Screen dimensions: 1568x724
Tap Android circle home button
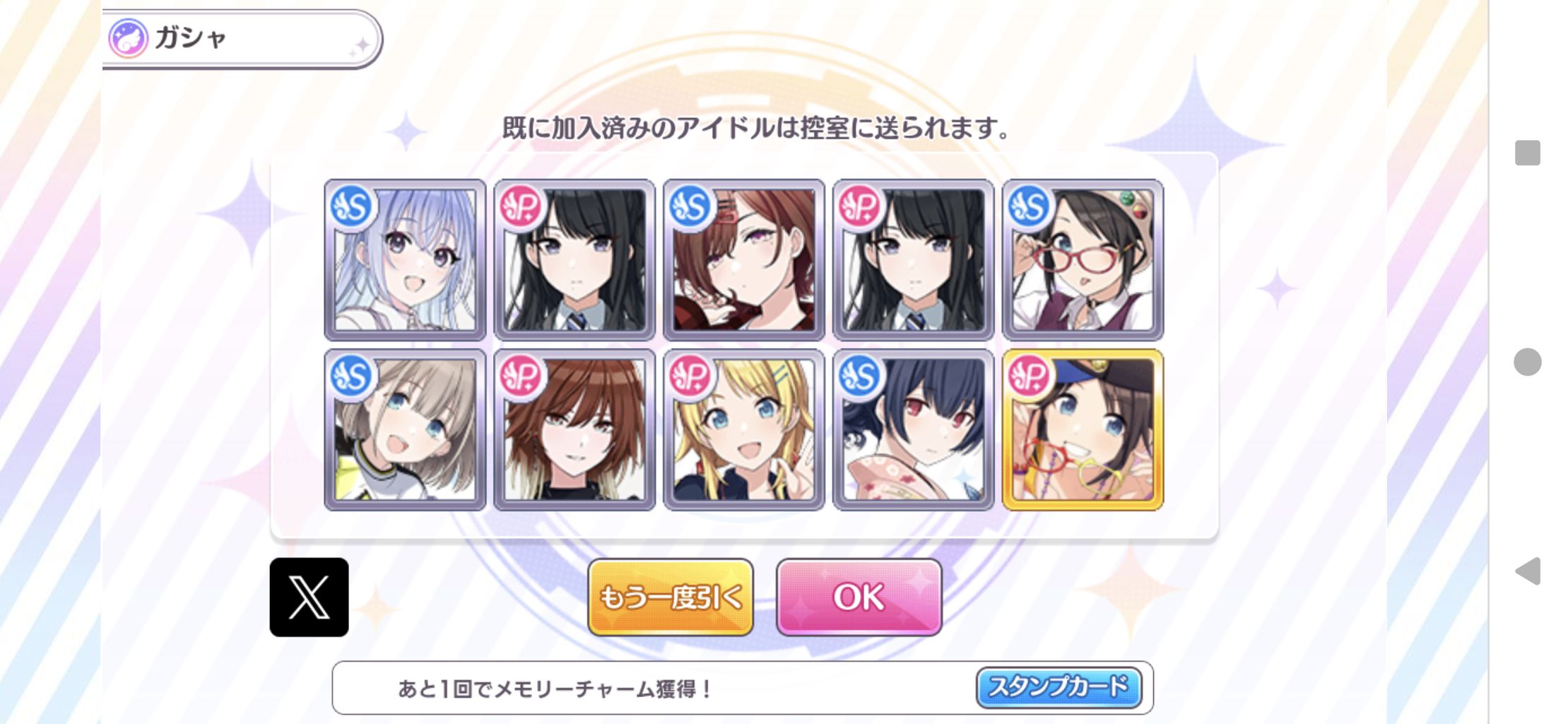pos(1527,362)
